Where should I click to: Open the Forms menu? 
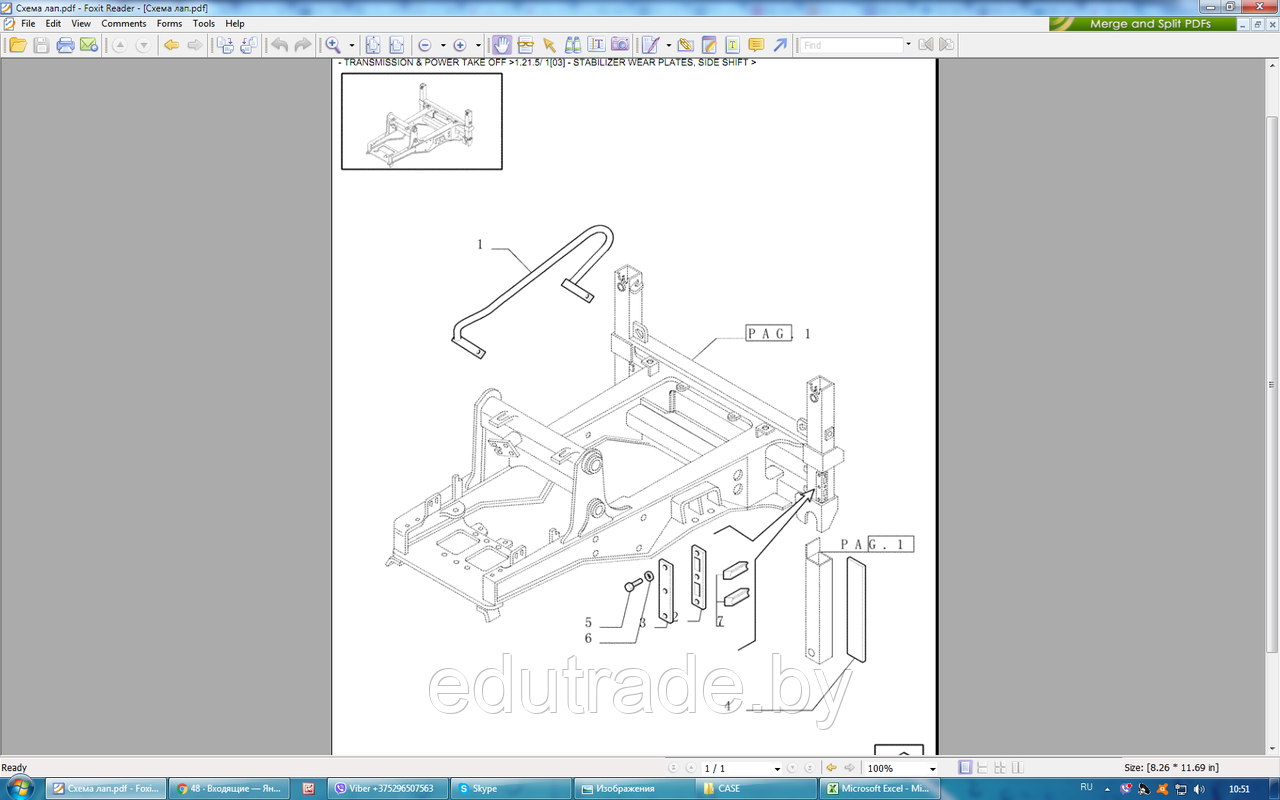[x=170, y=23]
